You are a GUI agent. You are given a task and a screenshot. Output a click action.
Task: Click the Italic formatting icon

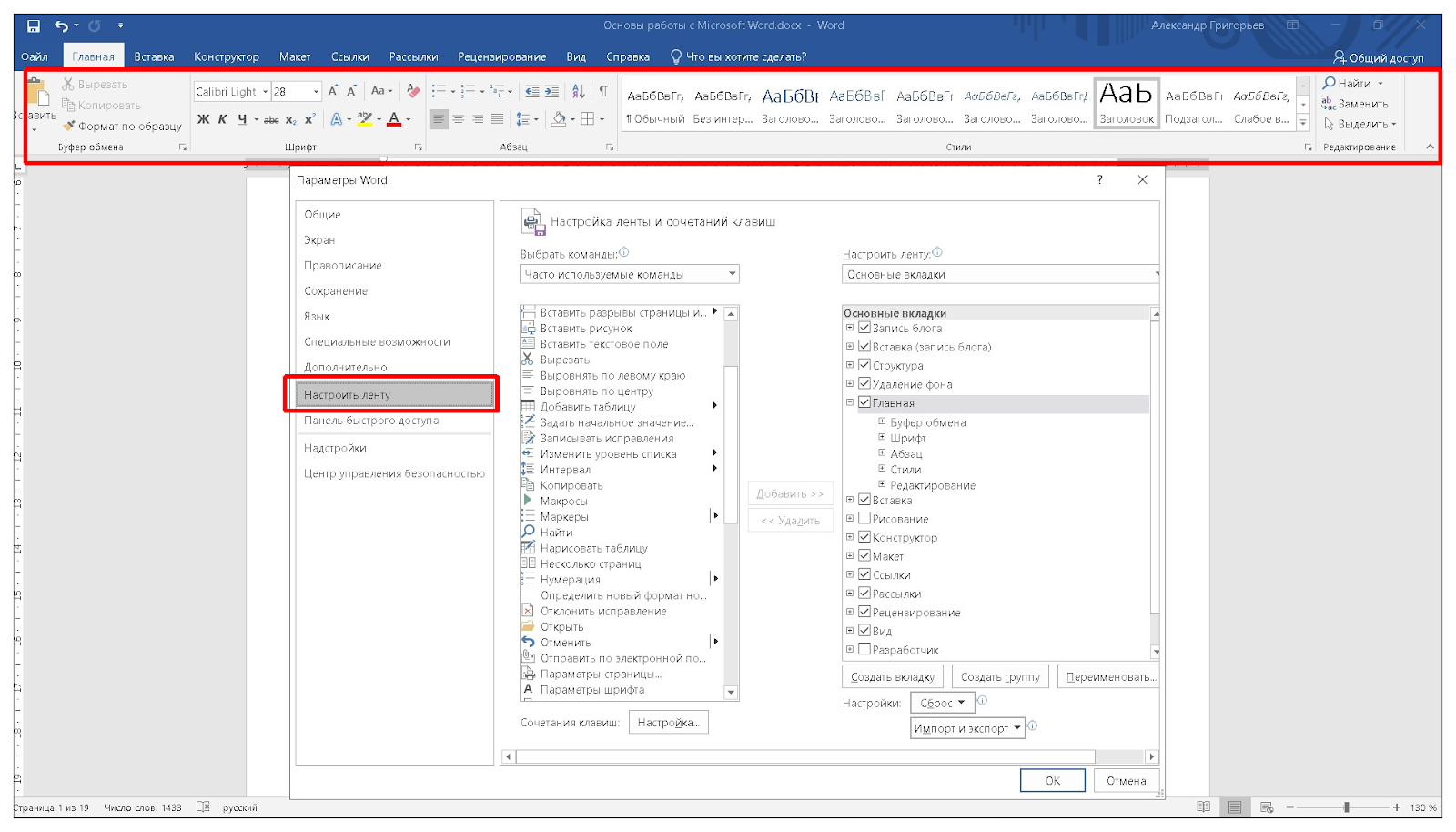222,119
